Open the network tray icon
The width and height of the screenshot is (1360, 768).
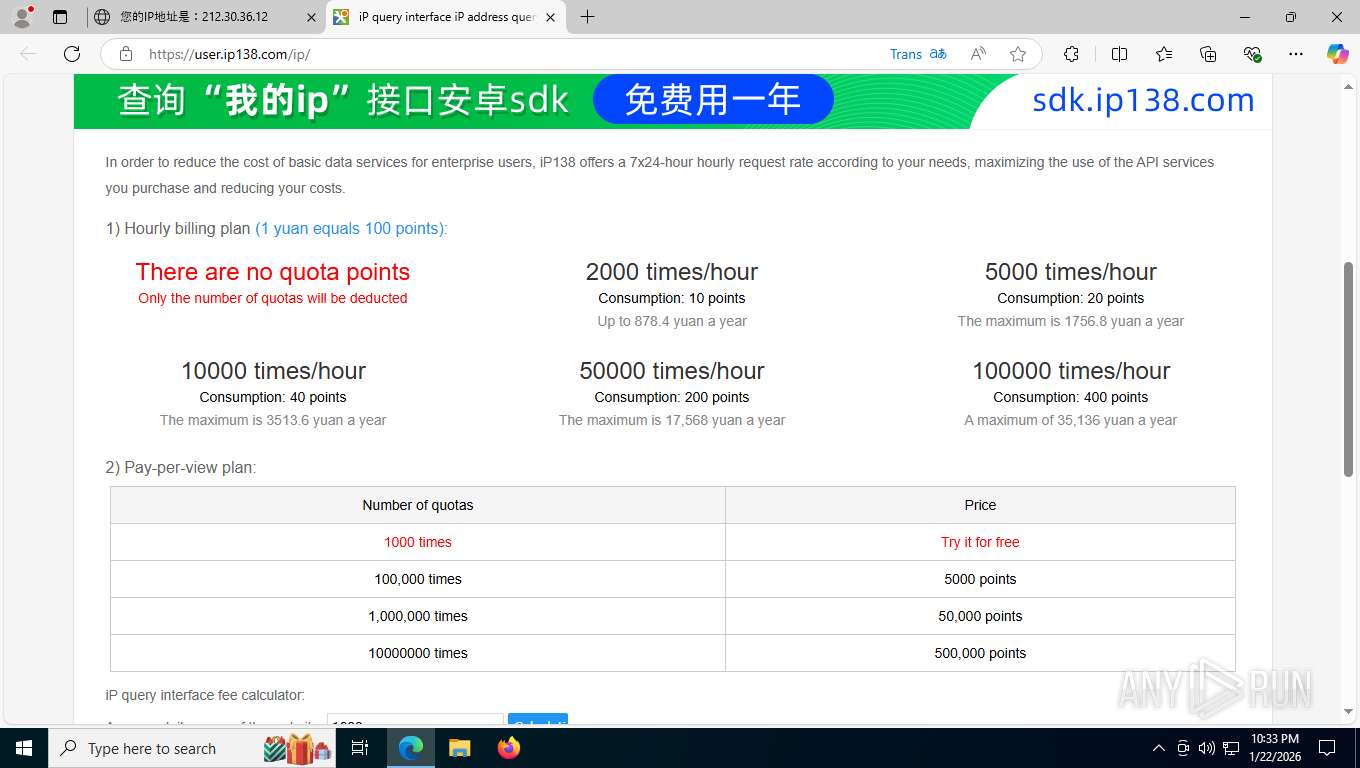coord(1231,748)
